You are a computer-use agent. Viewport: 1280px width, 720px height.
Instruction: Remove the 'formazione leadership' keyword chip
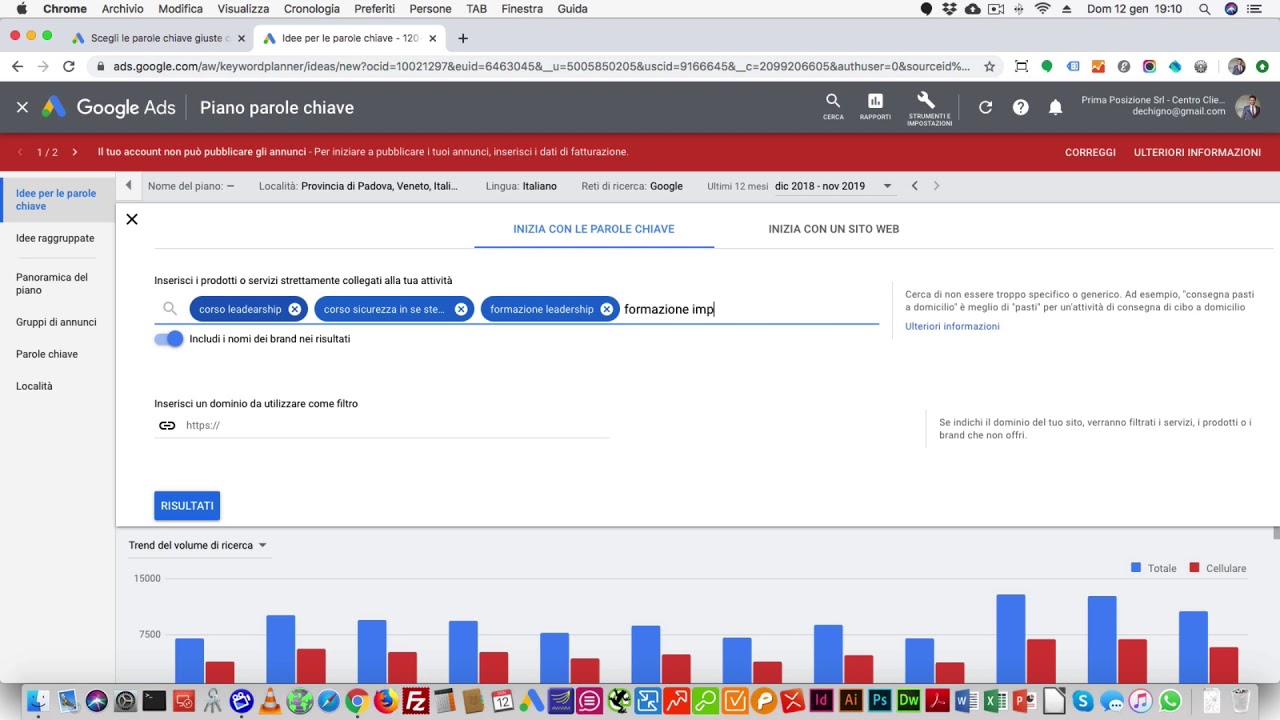click(x=606, y=309)
